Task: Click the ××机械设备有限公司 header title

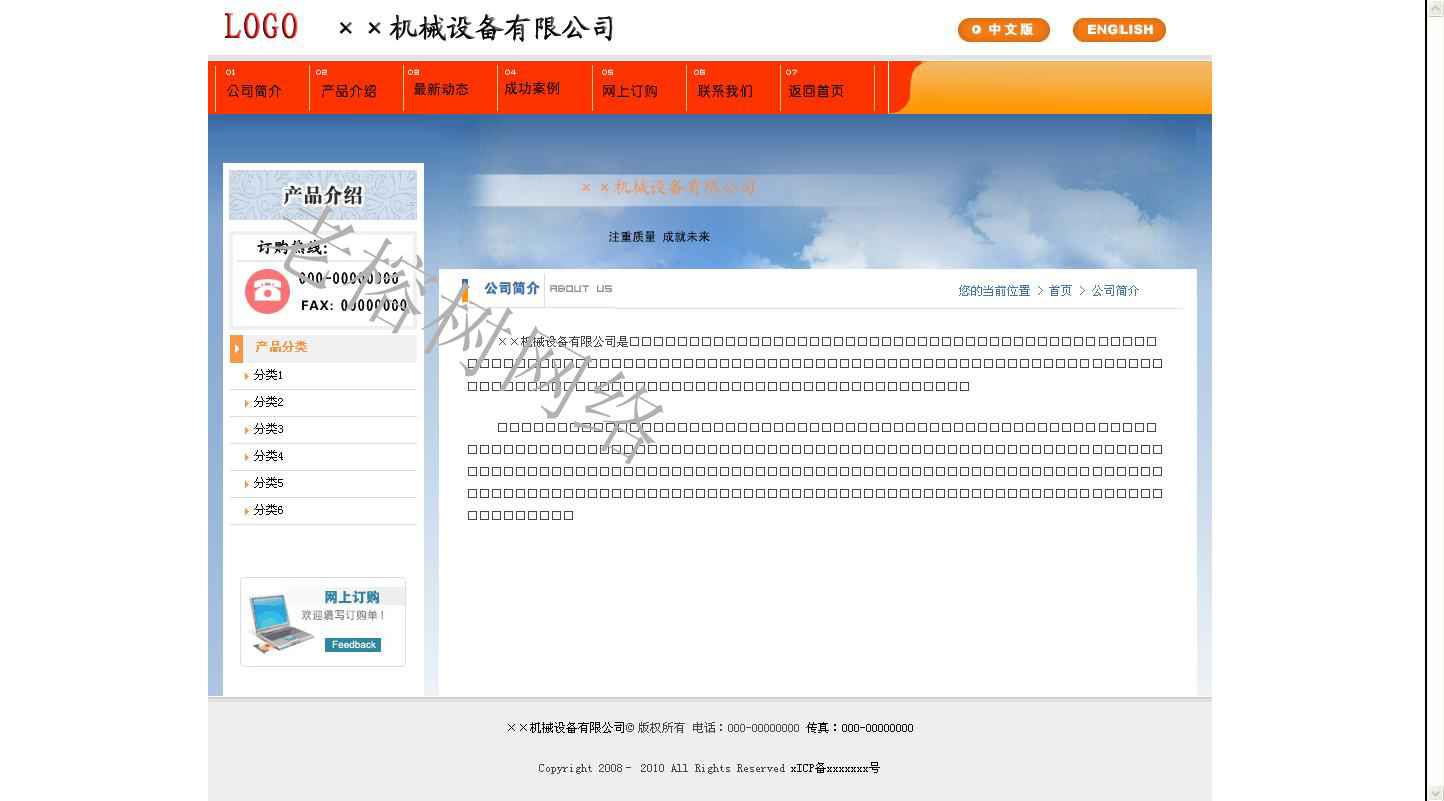Action: [475, 27]
